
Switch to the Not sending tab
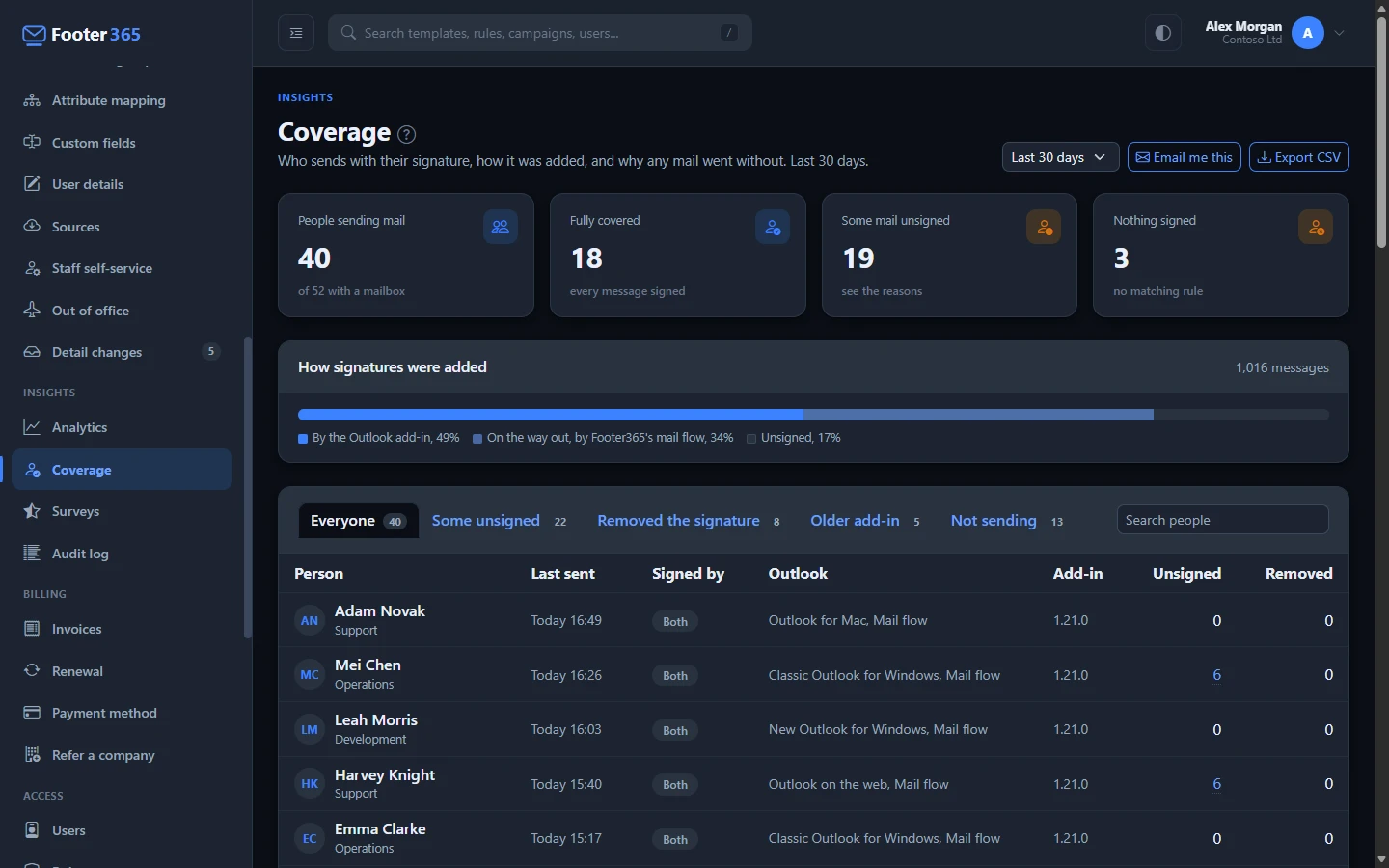[1006, 521]
